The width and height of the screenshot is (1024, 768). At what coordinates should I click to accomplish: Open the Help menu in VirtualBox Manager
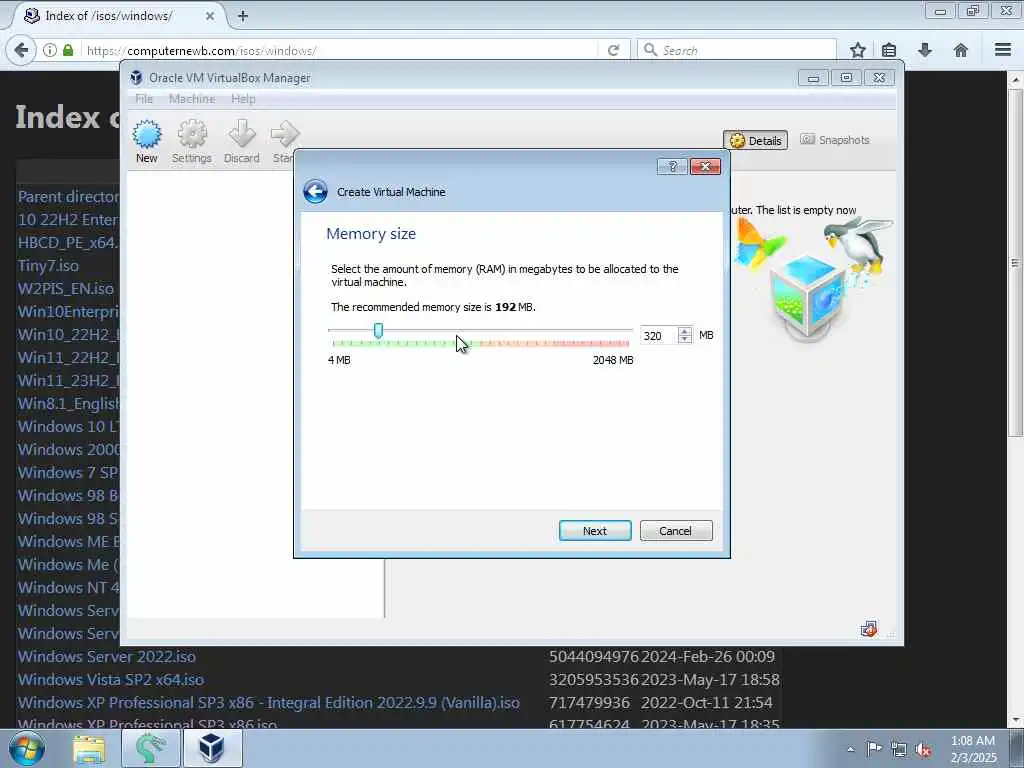pyautogui.click(x=243, y=99)
